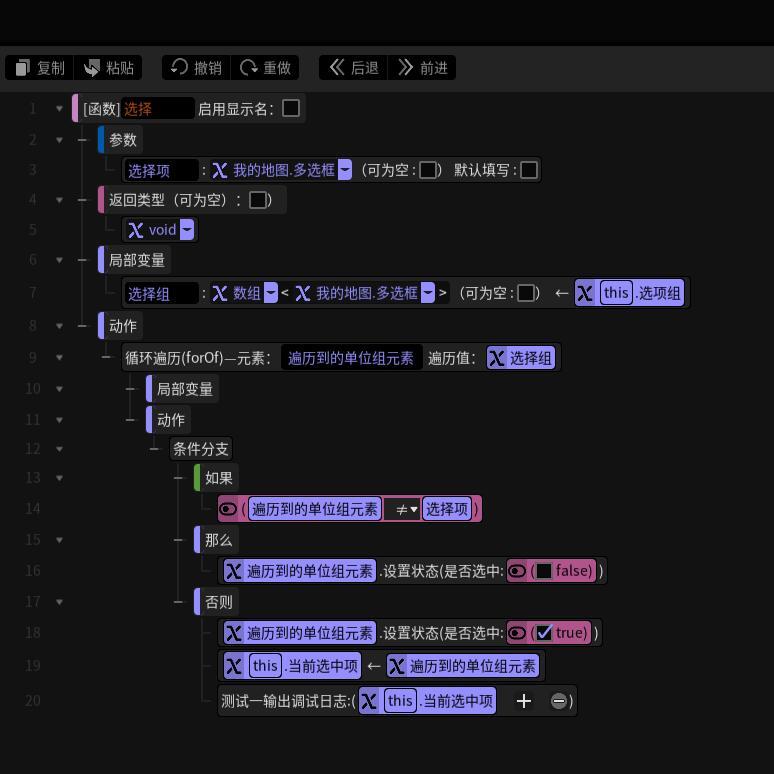The image size is (774, 774).
Task: Click the X icon before this.选项组
Action: (x=585, y=293)
